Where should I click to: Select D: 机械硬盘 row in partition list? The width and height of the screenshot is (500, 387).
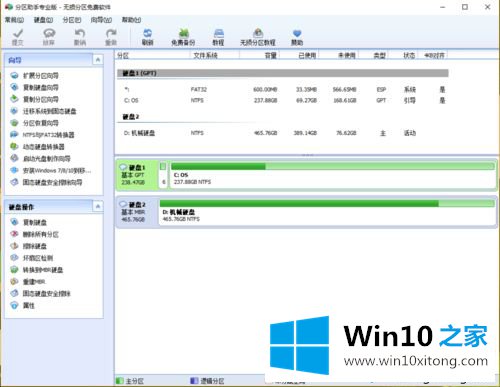(x=282, y=133)
